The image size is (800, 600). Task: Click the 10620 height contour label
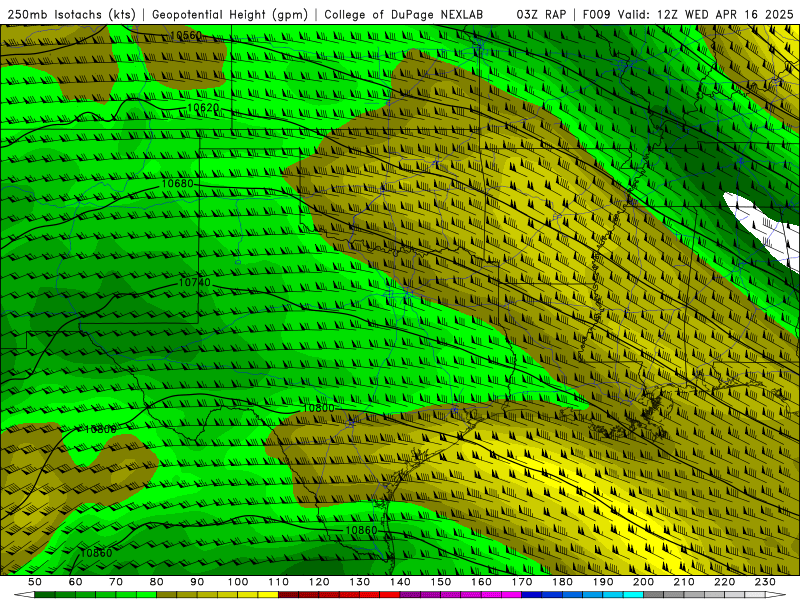click(x=203, y=108)
